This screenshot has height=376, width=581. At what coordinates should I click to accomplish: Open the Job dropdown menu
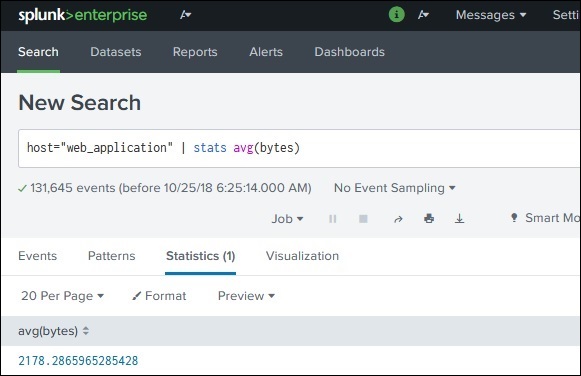[287, 219]
